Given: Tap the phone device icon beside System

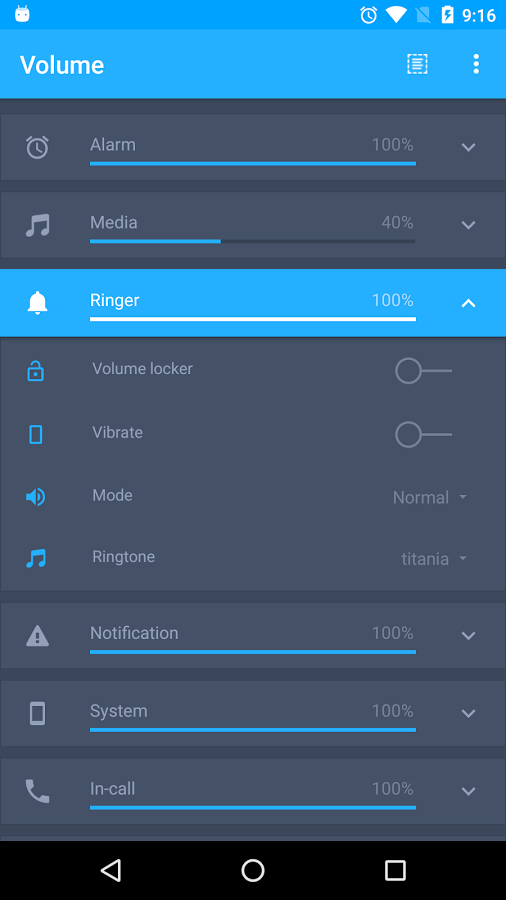Looking at the screenshot, I should (37, 713).
